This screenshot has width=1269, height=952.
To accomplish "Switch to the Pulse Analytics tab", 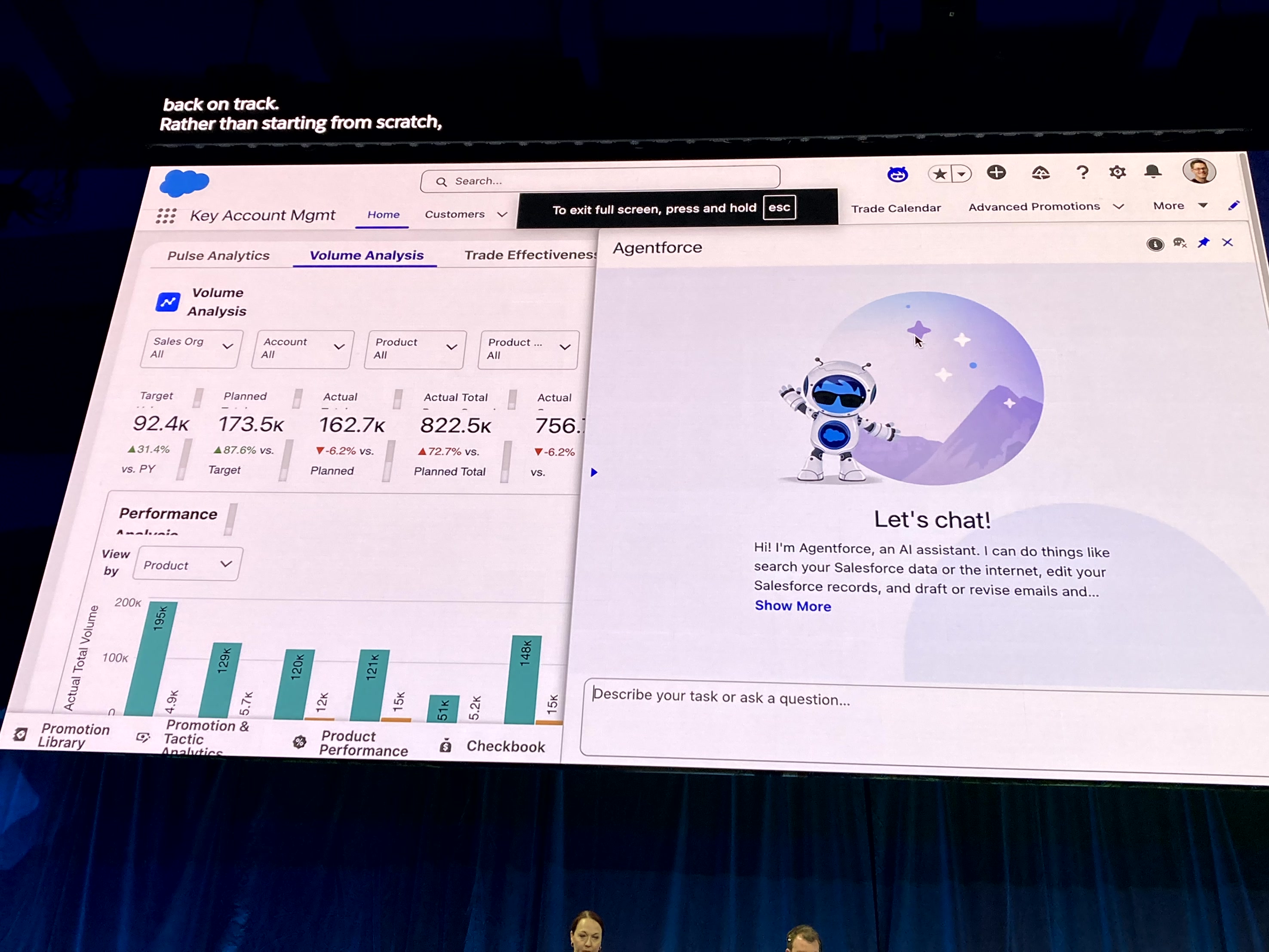I will coord(218,256).
